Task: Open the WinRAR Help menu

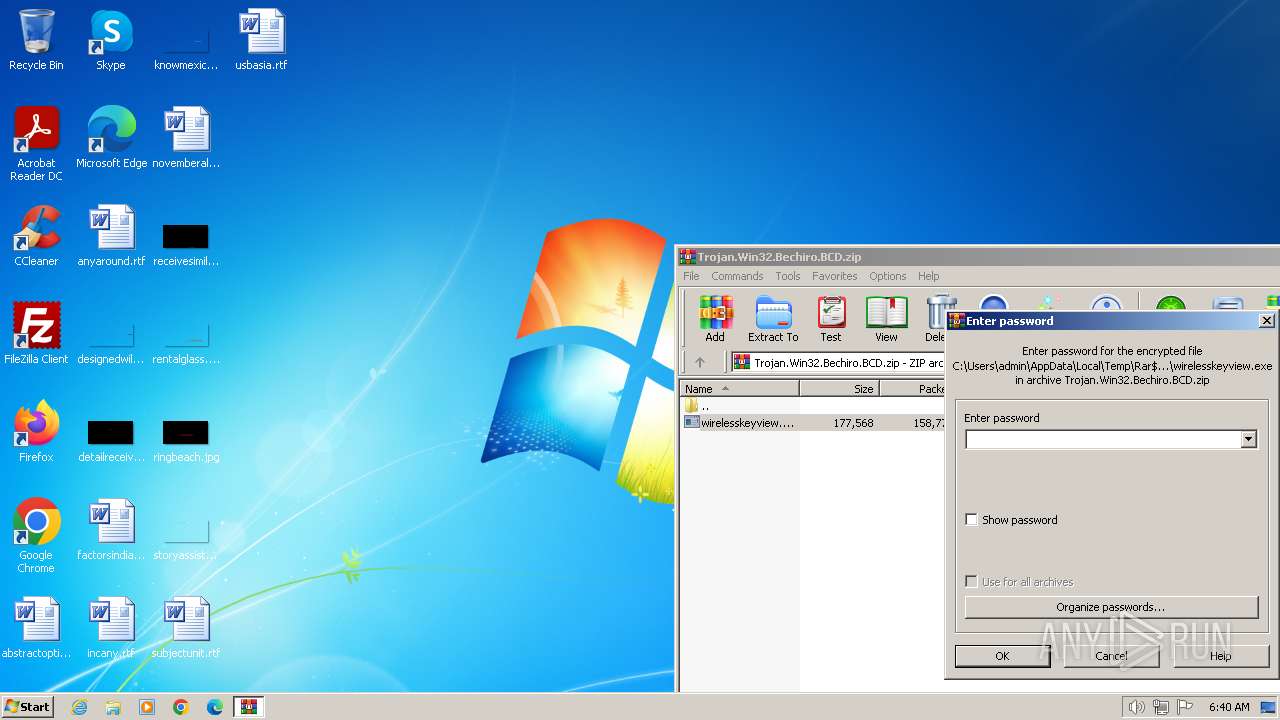Action: [x=929, y=276]
